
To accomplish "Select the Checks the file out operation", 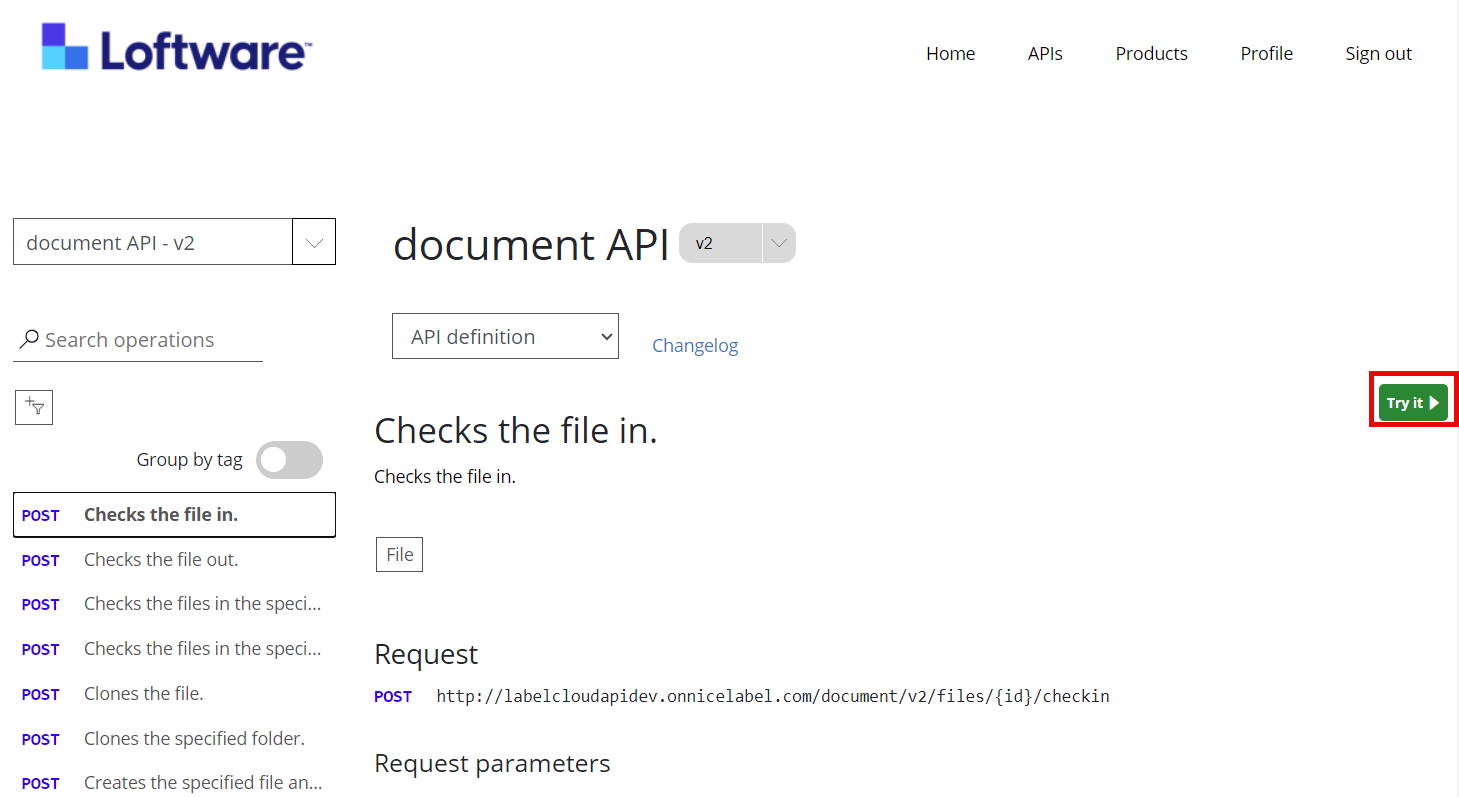I will tap(161, 560).
